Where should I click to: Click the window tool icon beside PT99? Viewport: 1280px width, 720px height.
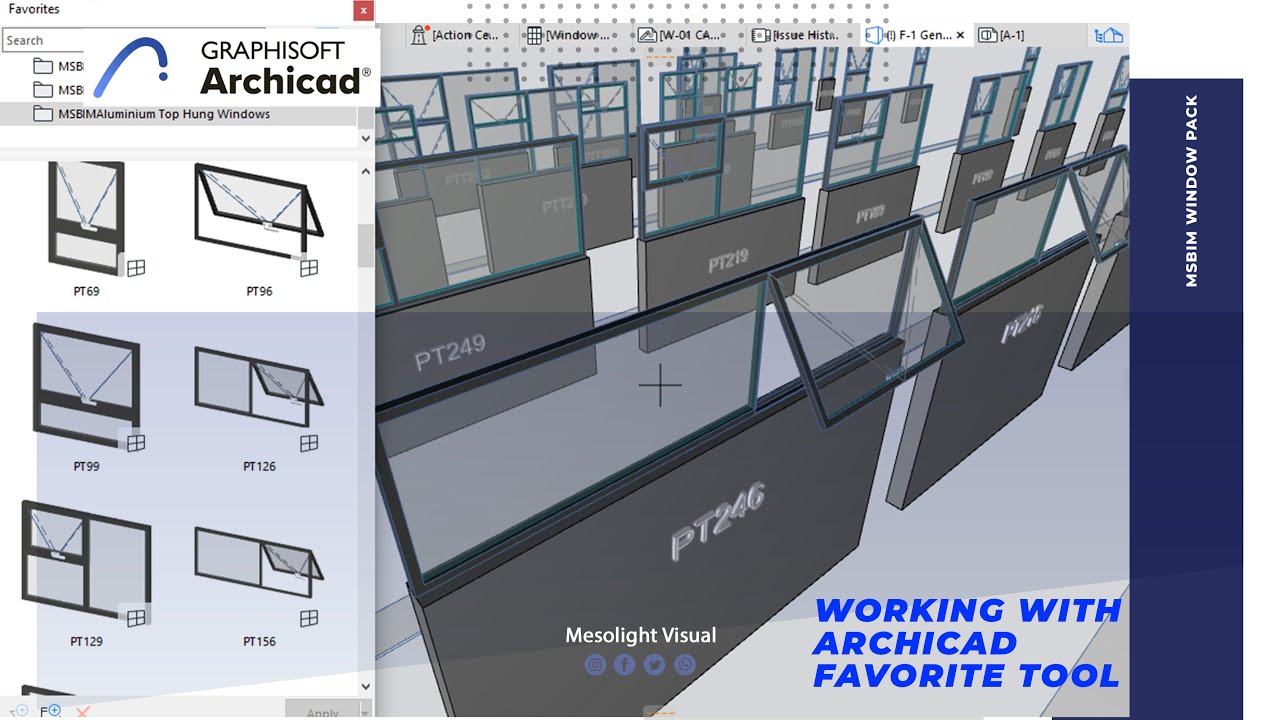pyautogui.click(x=136, y=442)
